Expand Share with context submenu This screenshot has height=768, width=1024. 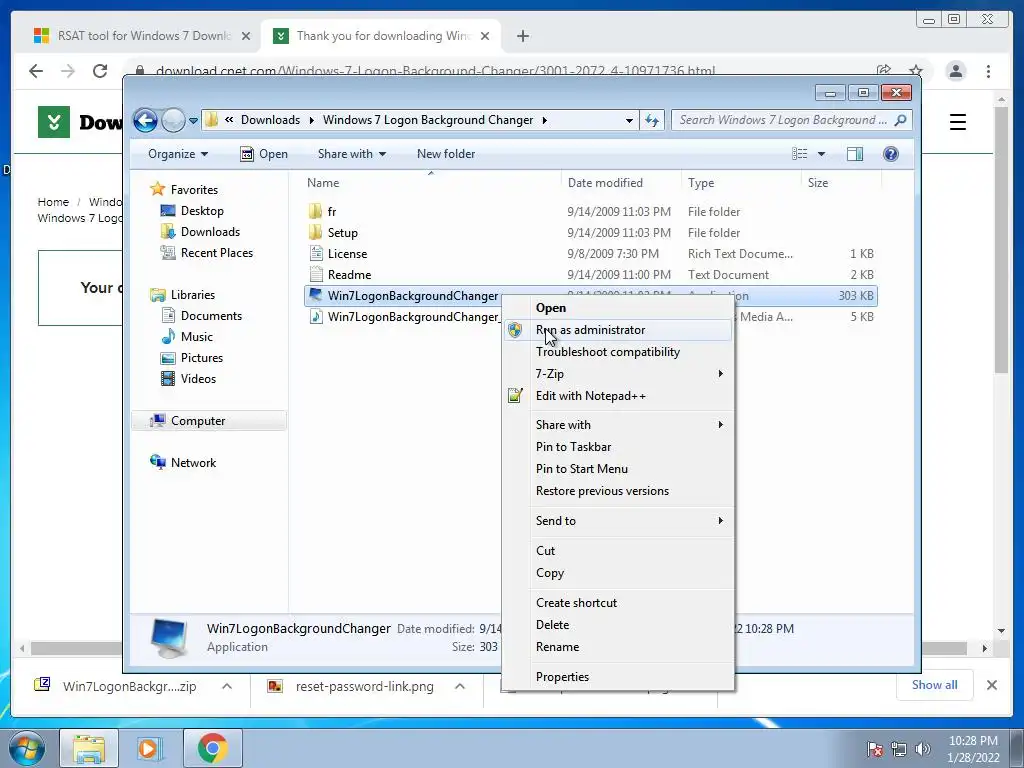click(x=618, y=425)
